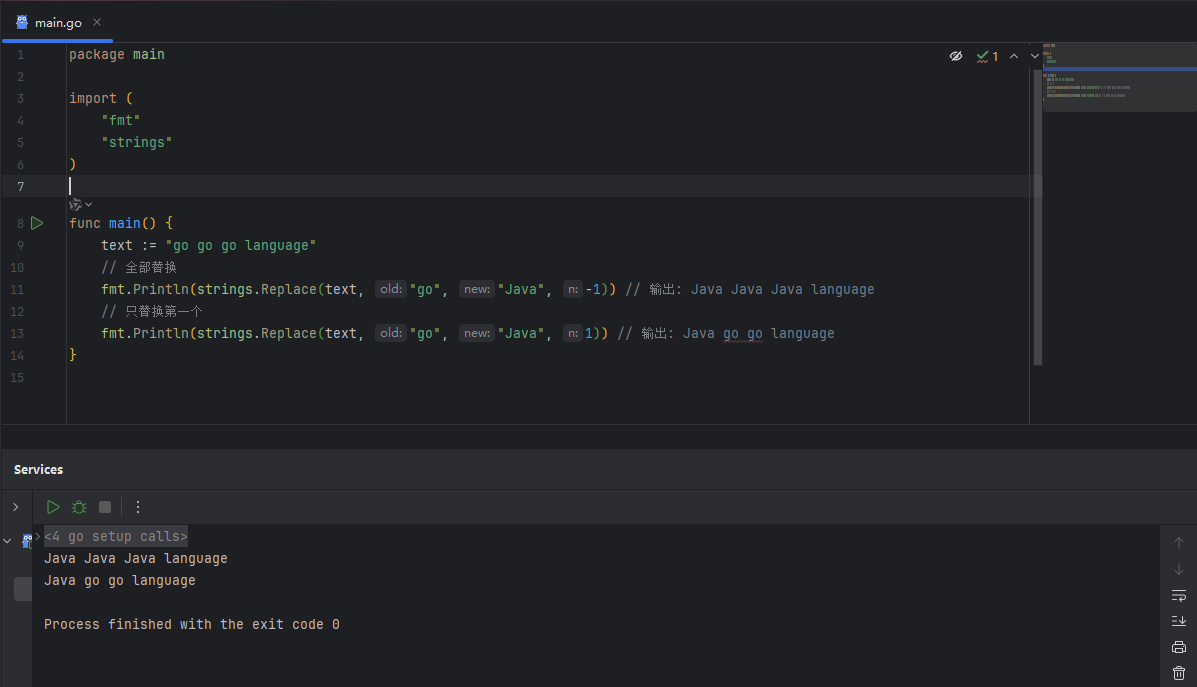Open the AI actions dropdown above func main

80,204
